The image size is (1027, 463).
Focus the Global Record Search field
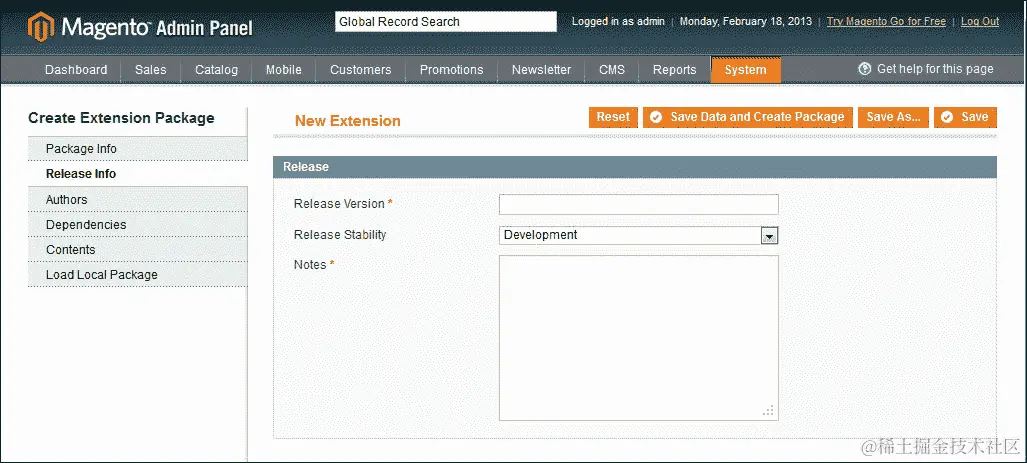(446, 22)
